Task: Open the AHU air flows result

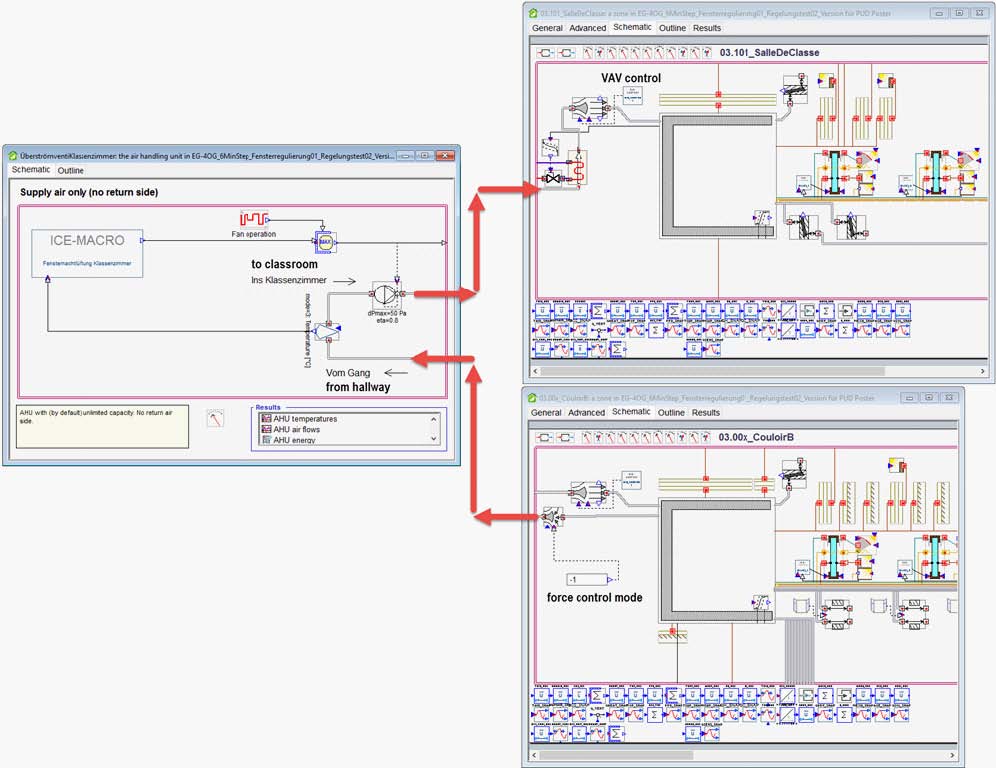Action: 301,429
